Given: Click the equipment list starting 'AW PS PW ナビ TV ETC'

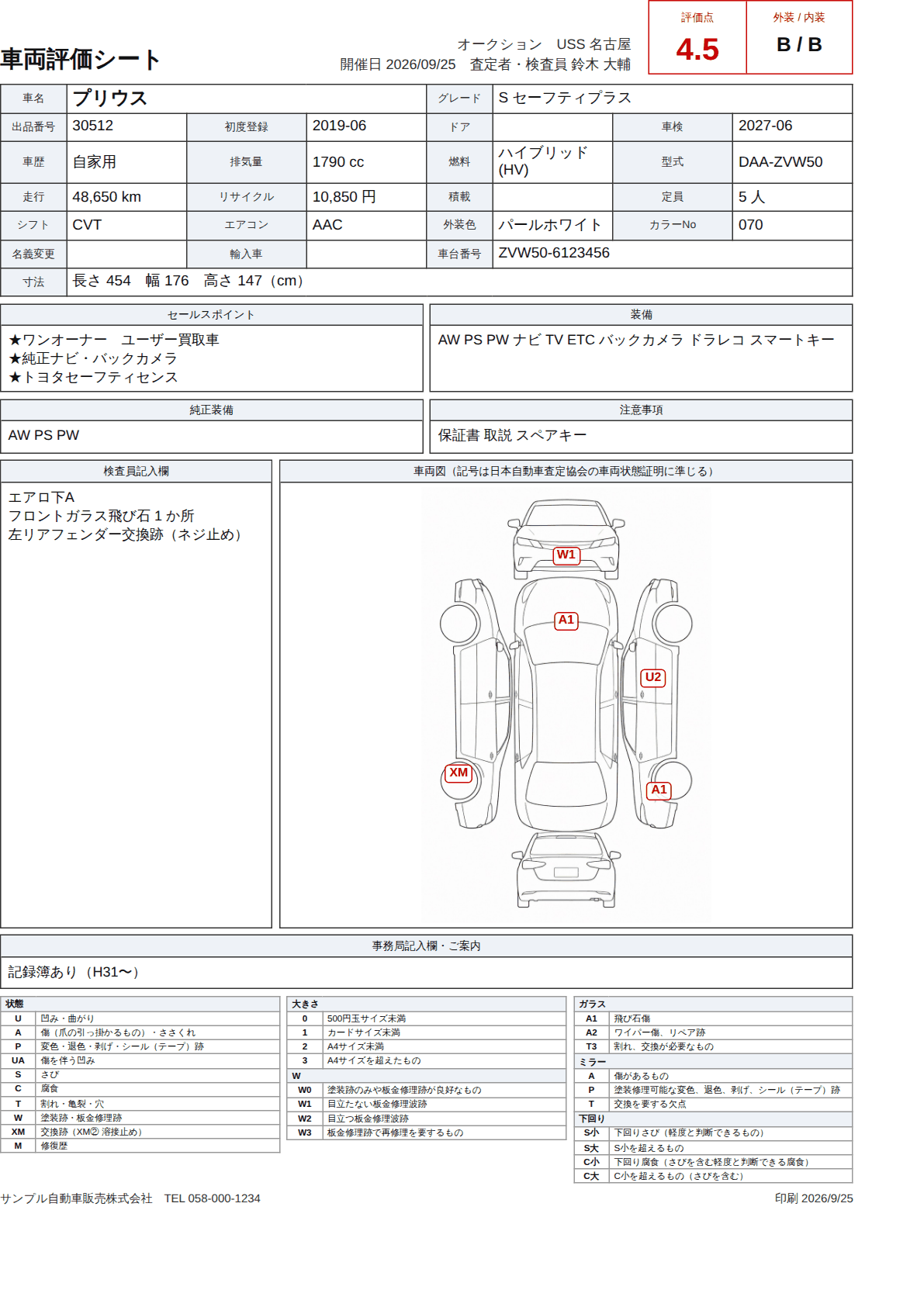Looking at the screenshot, I should click(x=636, y=340).
